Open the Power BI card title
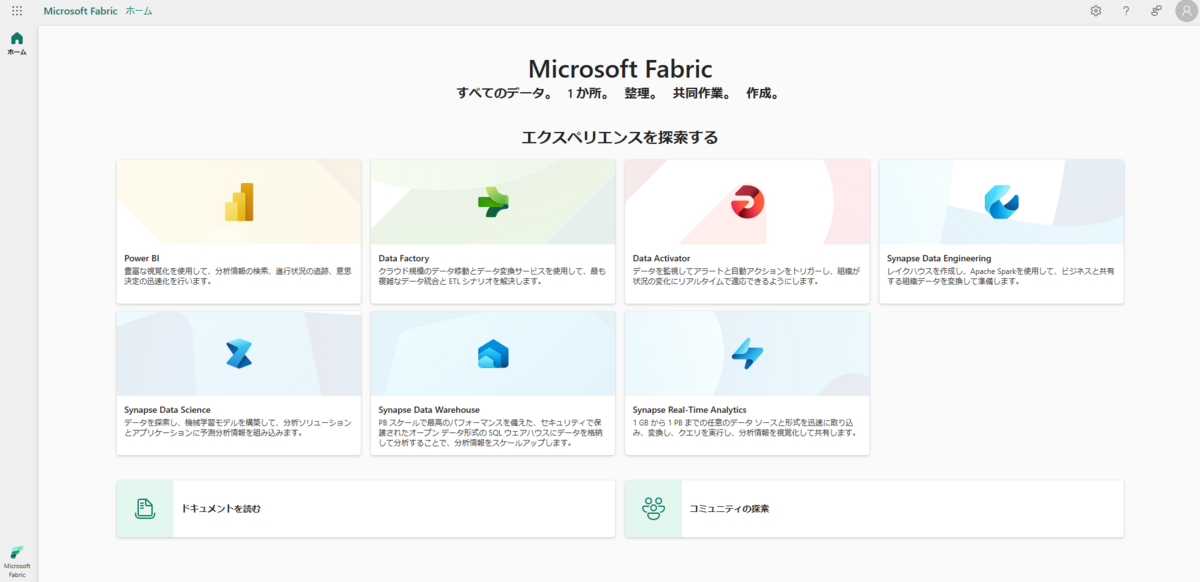1200x582 pixels. pos(141,258)
